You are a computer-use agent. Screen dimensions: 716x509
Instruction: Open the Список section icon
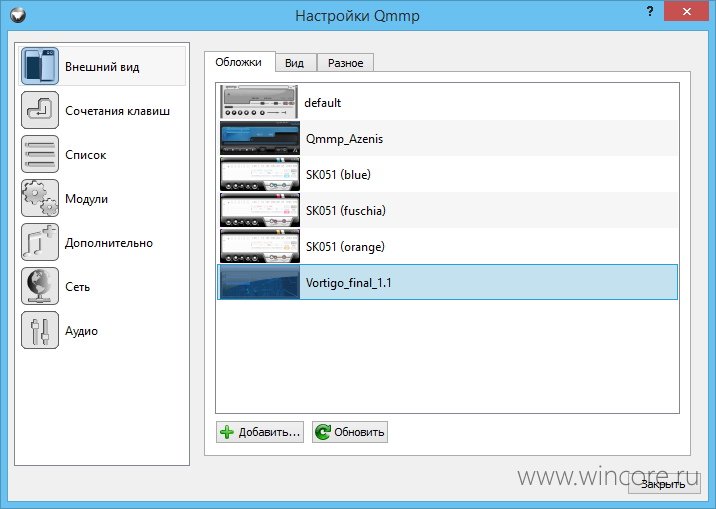[40, 154]
